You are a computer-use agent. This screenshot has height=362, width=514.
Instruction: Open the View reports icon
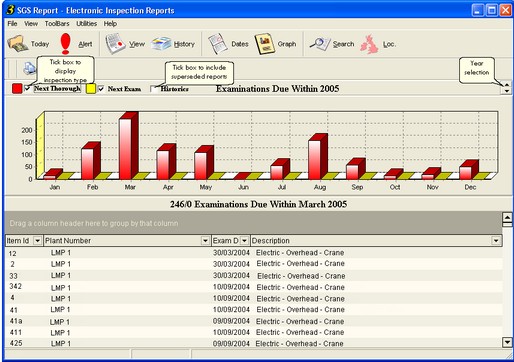(x=115, y=44)
